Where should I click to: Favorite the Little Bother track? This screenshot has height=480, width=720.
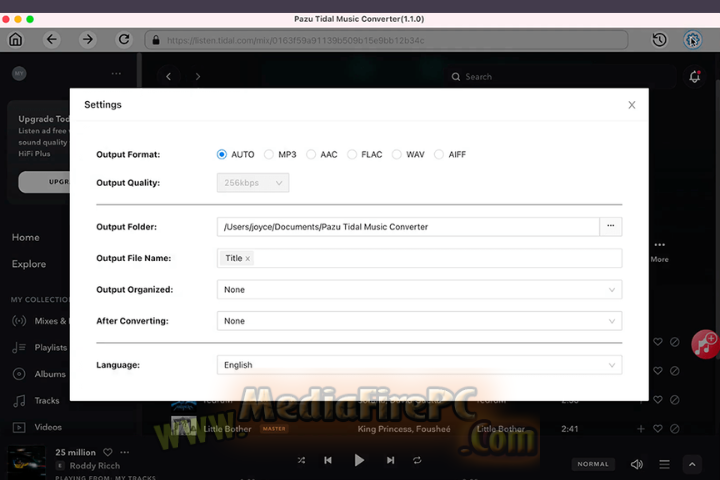pyautogui.click(x=658, y=429)
